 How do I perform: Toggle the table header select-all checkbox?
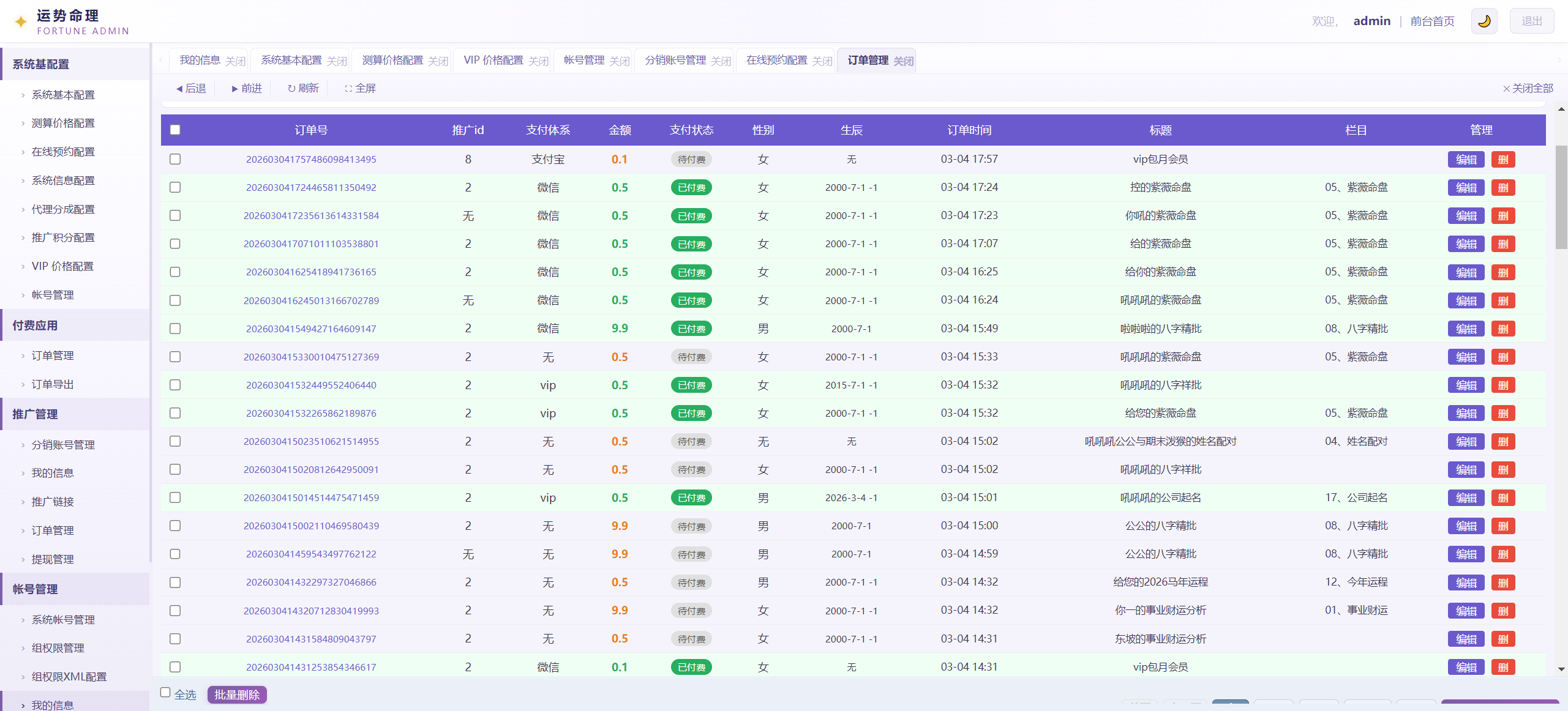pos(175,130)
